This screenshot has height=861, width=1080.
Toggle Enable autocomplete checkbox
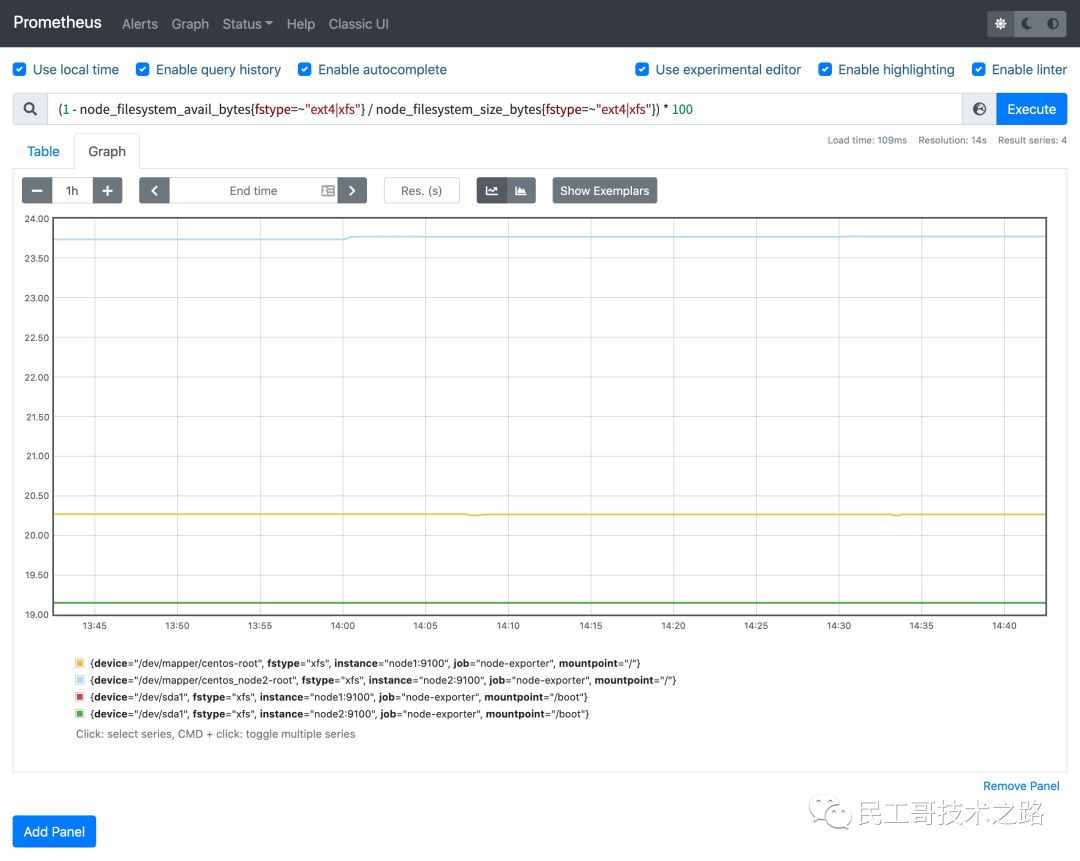pos(304,70)
